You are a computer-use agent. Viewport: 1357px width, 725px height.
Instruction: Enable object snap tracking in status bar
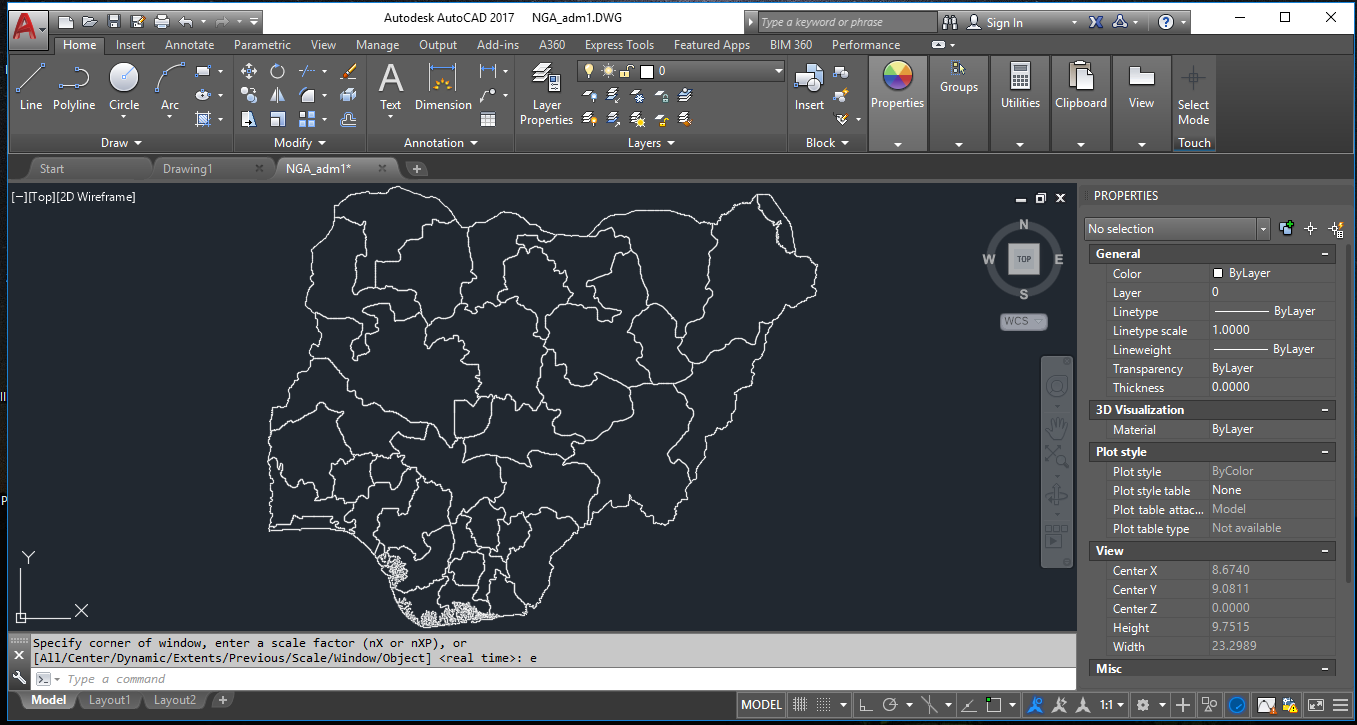click(x=970, y=705)
